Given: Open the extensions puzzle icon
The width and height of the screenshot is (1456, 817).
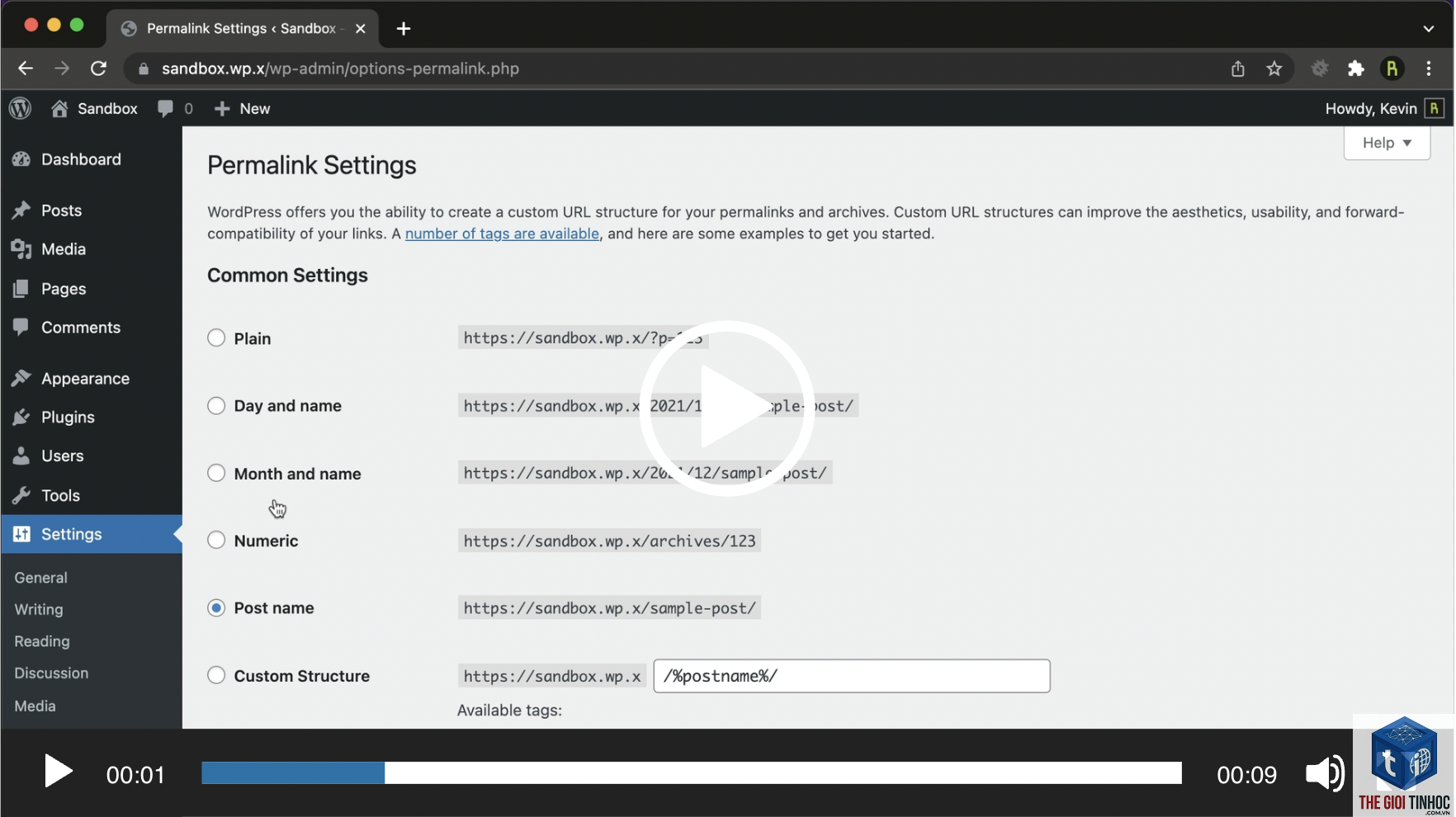Looking at the screenshot, I should [x=1356, y=68].
